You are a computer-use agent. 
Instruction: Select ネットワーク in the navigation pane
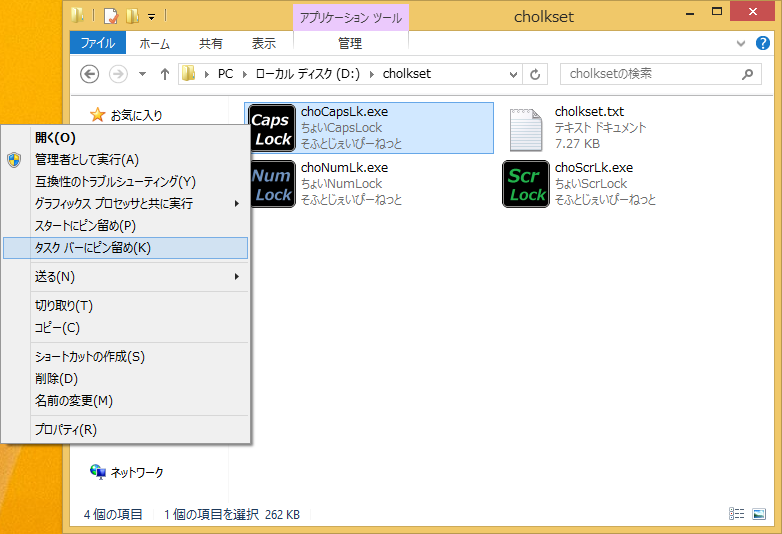[x=137, y=472]
